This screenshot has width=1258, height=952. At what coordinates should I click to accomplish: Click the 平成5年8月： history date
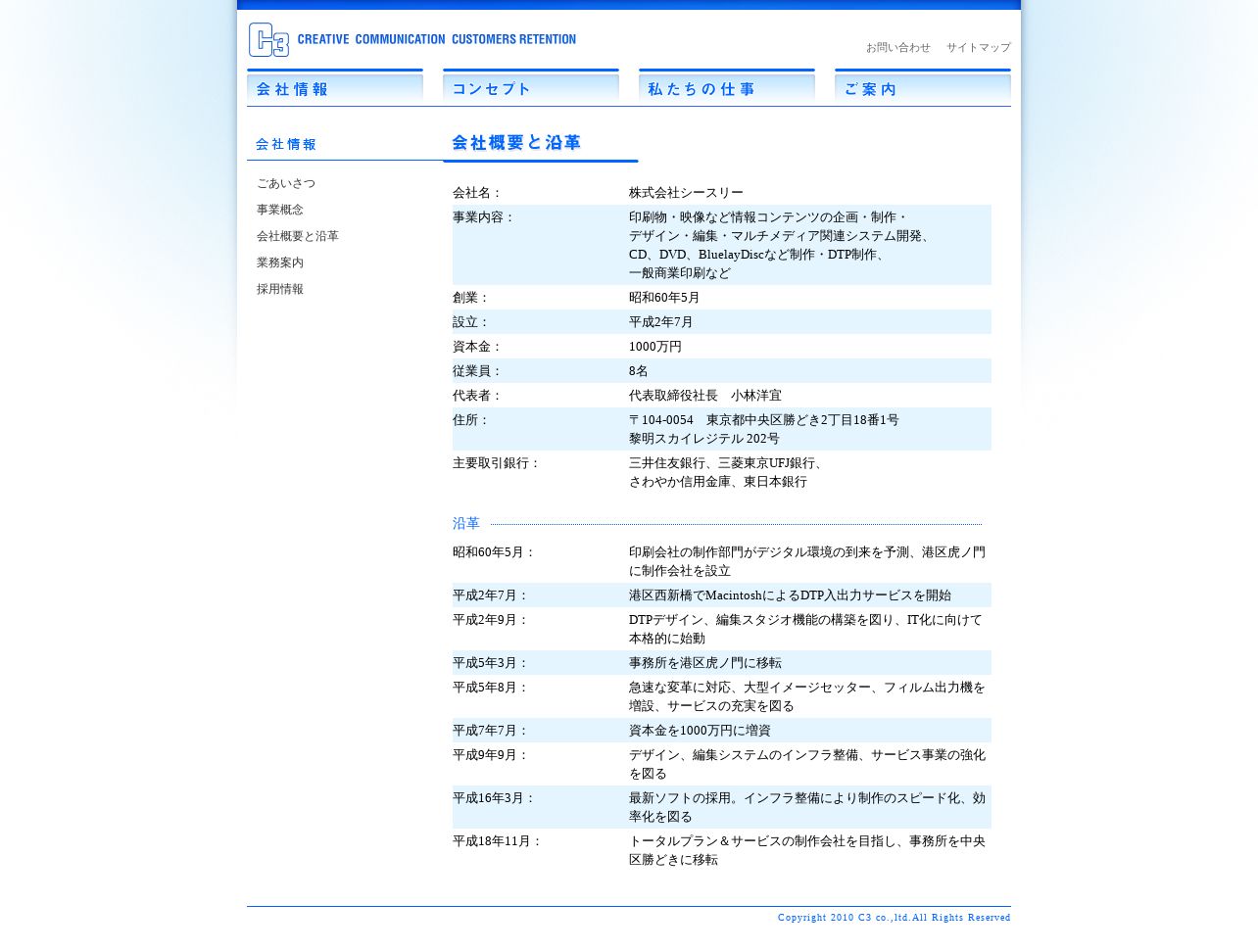(x=491, y=688)
